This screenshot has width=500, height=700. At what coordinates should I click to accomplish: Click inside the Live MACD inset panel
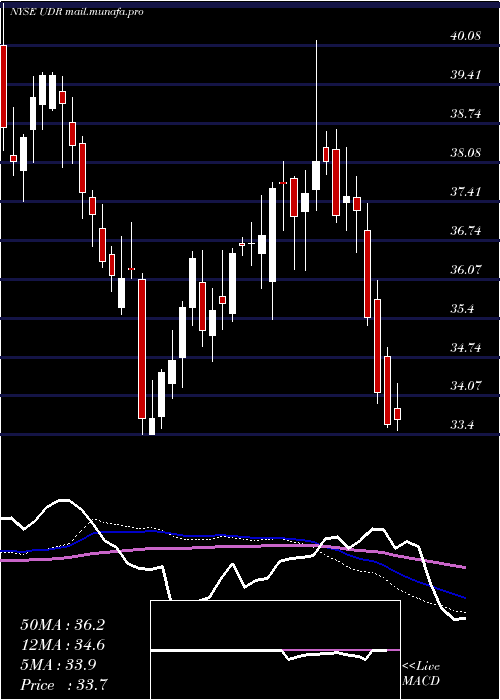pos(275,650)
